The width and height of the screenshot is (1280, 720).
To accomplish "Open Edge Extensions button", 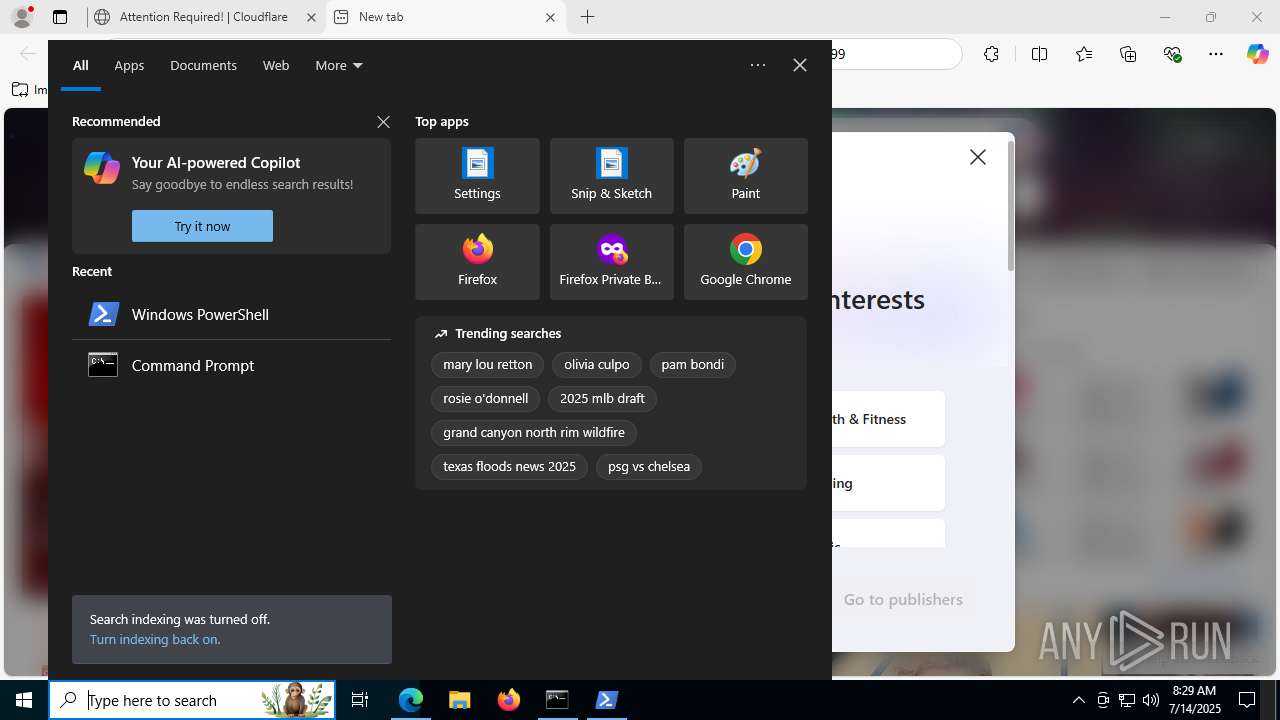I will (x=991, y=54).
